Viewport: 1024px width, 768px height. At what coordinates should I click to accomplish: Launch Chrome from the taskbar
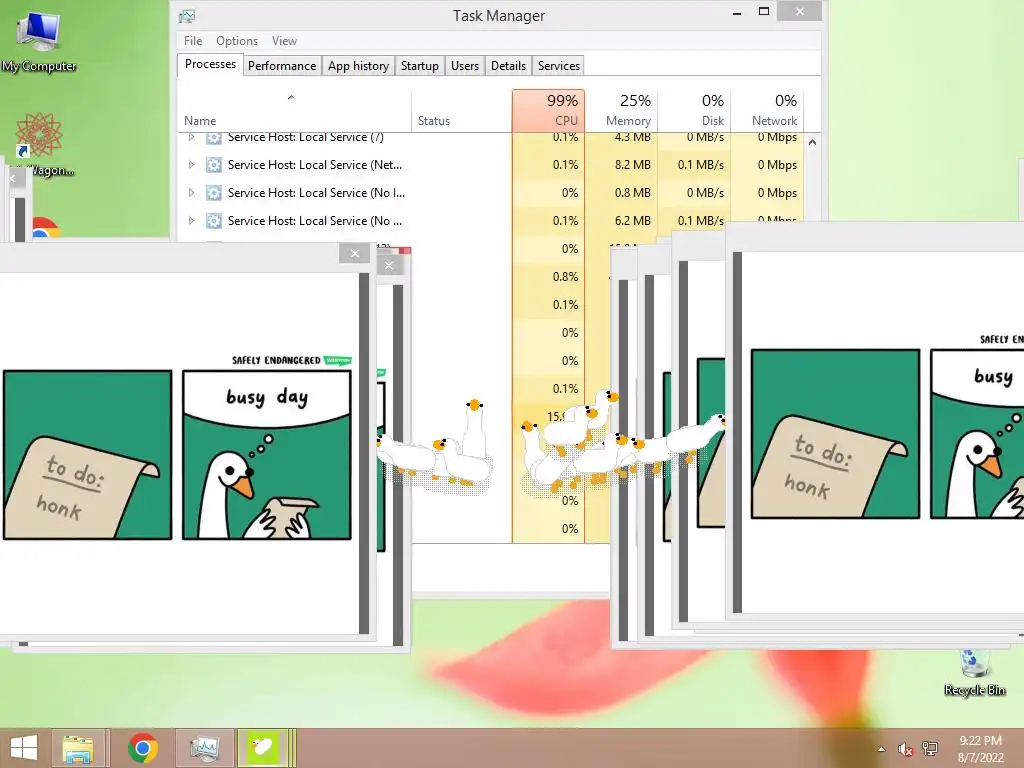[x=142, y=748]
